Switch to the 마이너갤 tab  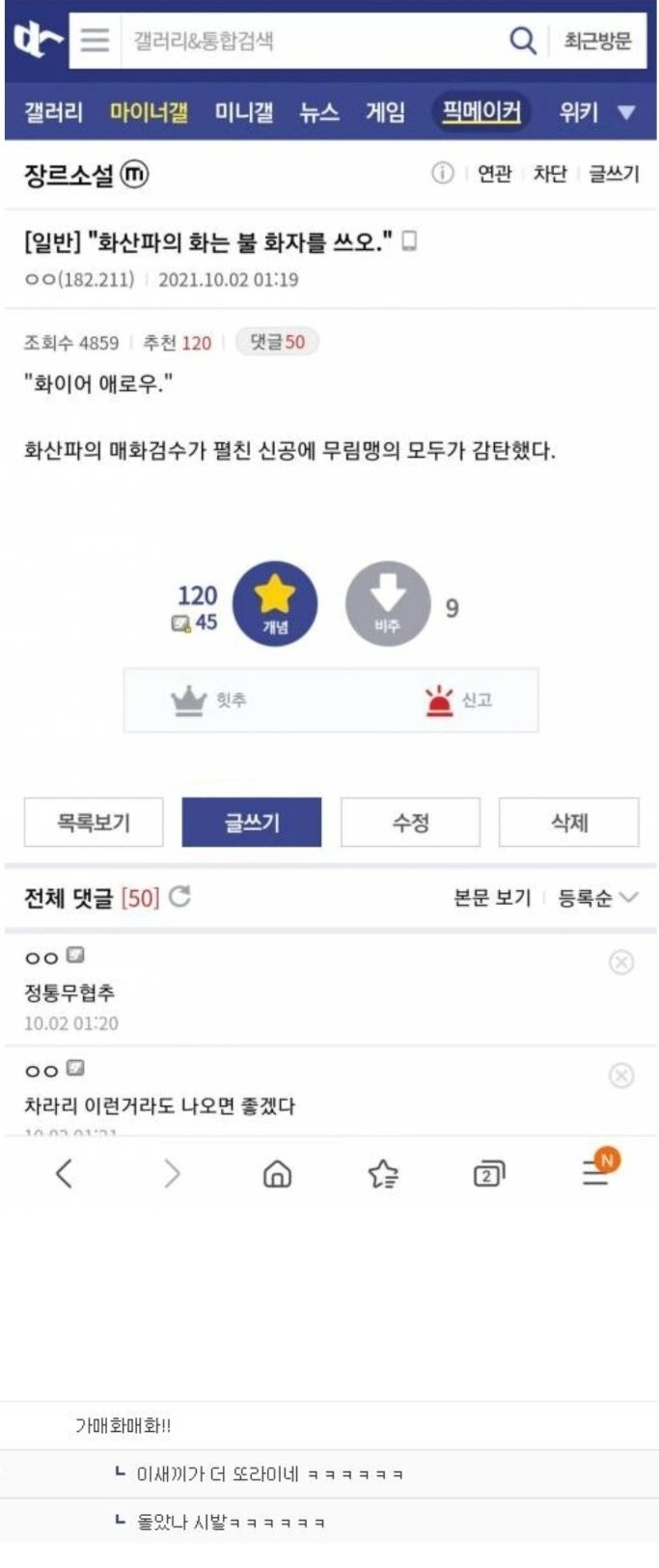click(149, 112)
